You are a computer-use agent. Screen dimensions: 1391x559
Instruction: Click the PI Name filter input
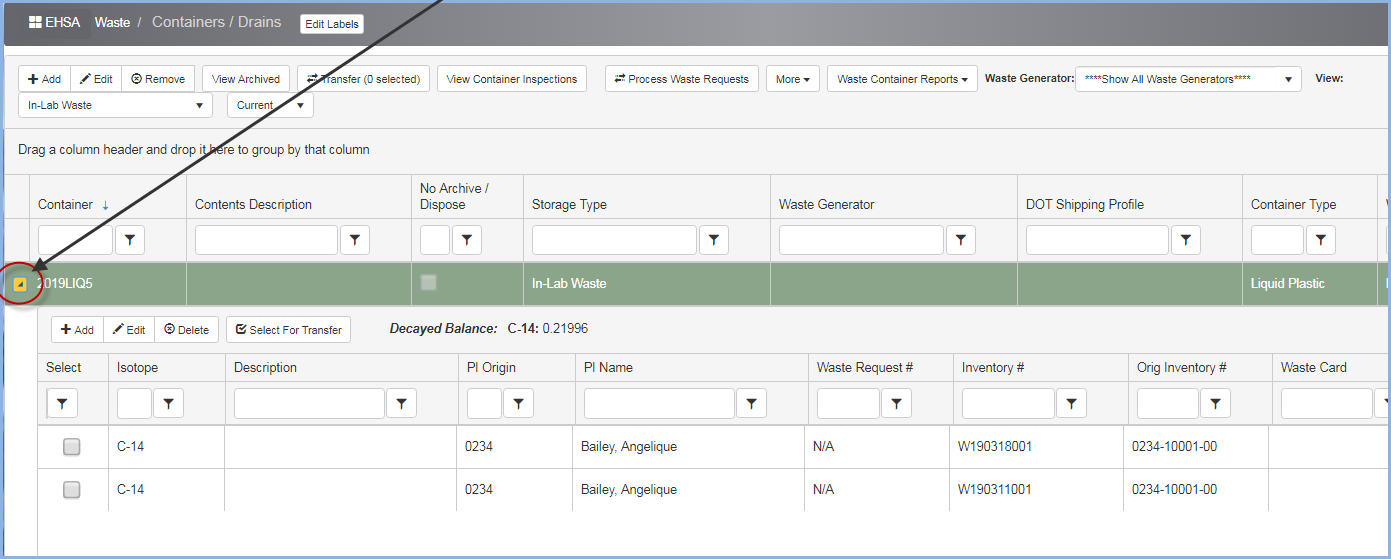[659, 403]
